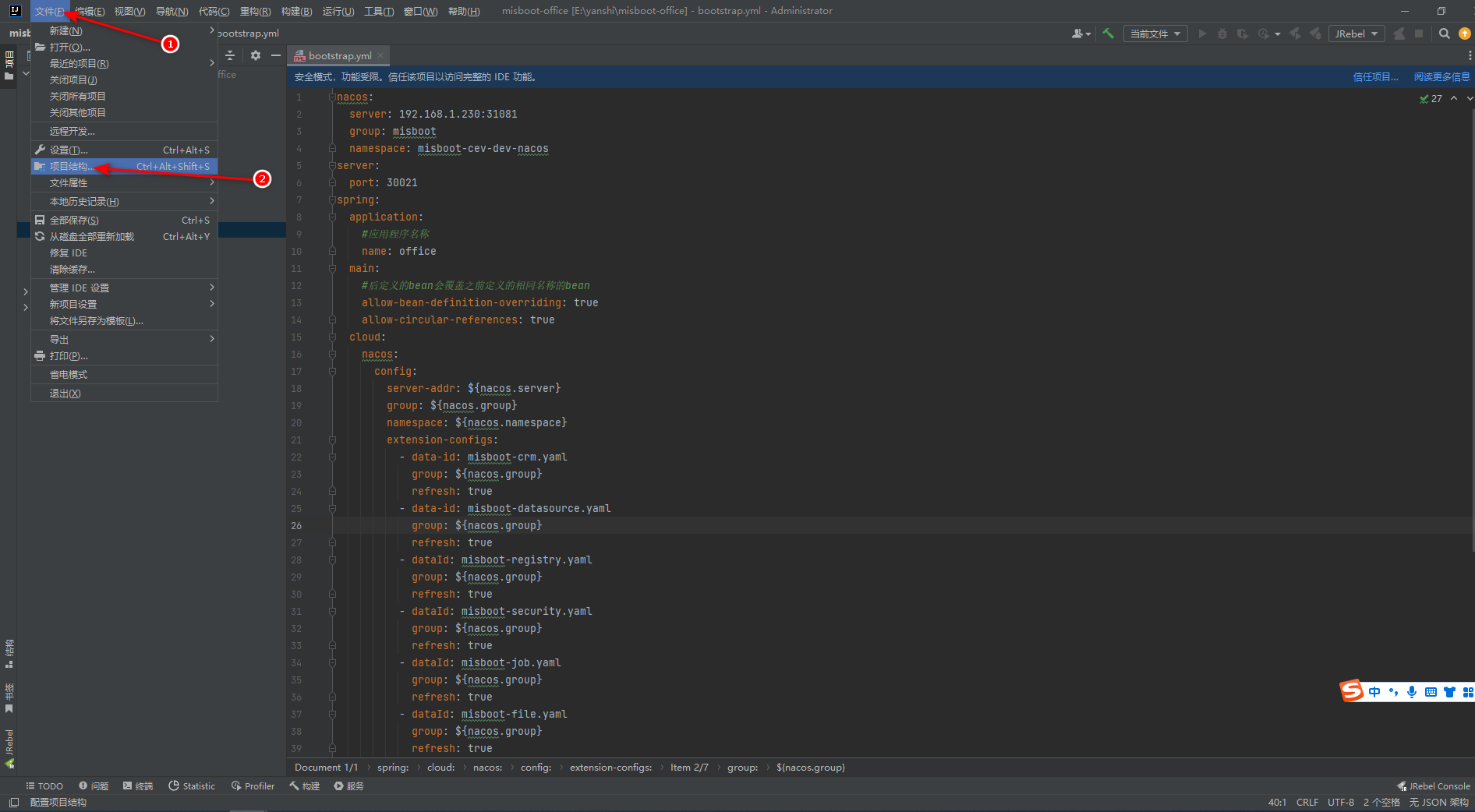Click the UTF-8 encoding status indicator

[x=1341, y=803]
